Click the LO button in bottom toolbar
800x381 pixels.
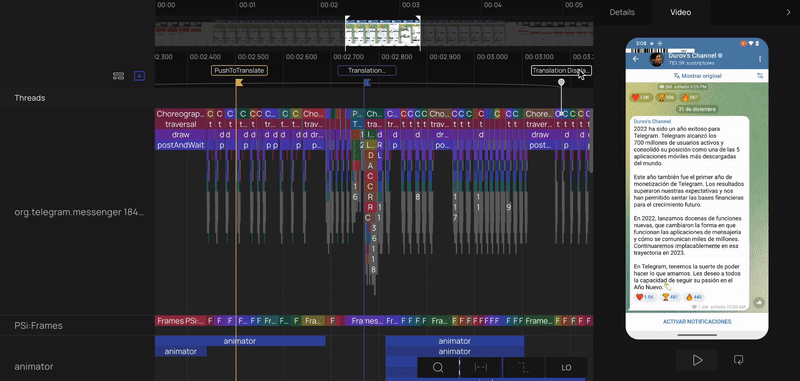coord(566,367)
